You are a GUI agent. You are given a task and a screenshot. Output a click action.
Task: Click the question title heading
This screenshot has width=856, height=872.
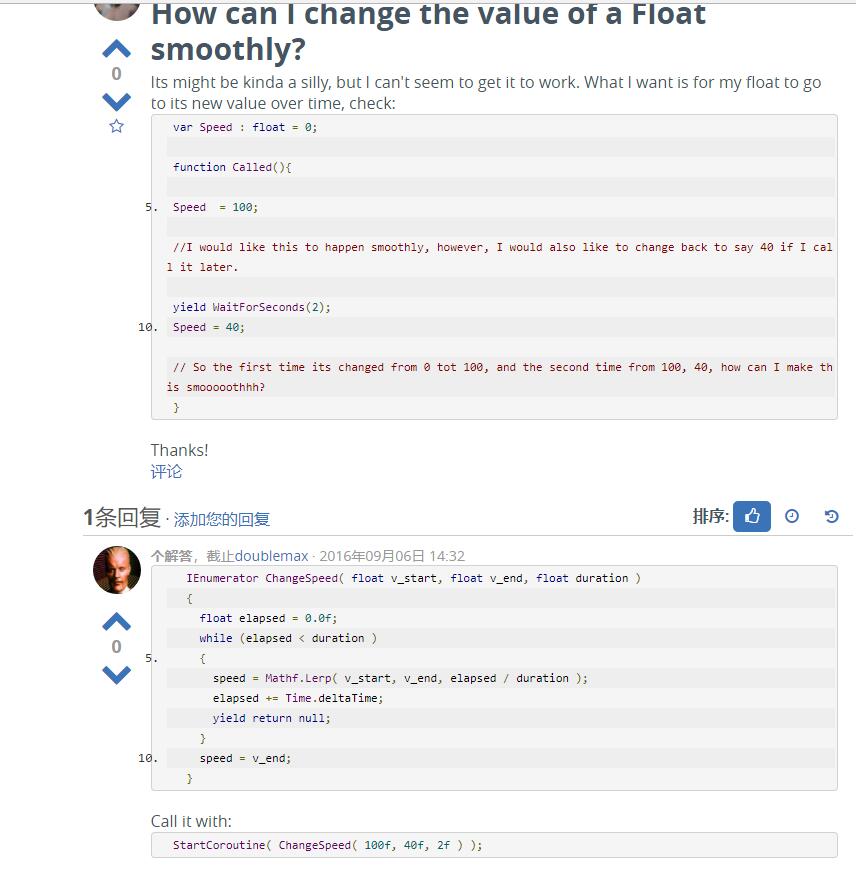click(x=428, y=31)
